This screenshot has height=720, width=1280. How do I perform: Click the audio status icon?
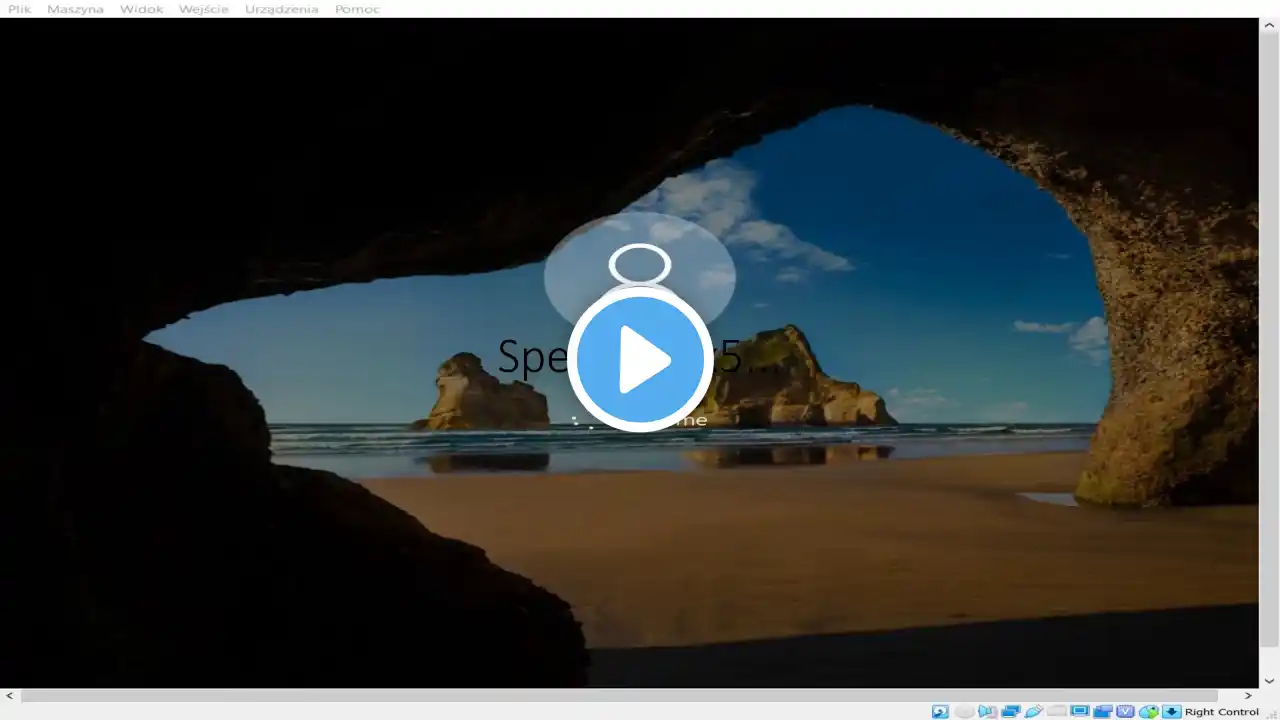click(987, 712)
